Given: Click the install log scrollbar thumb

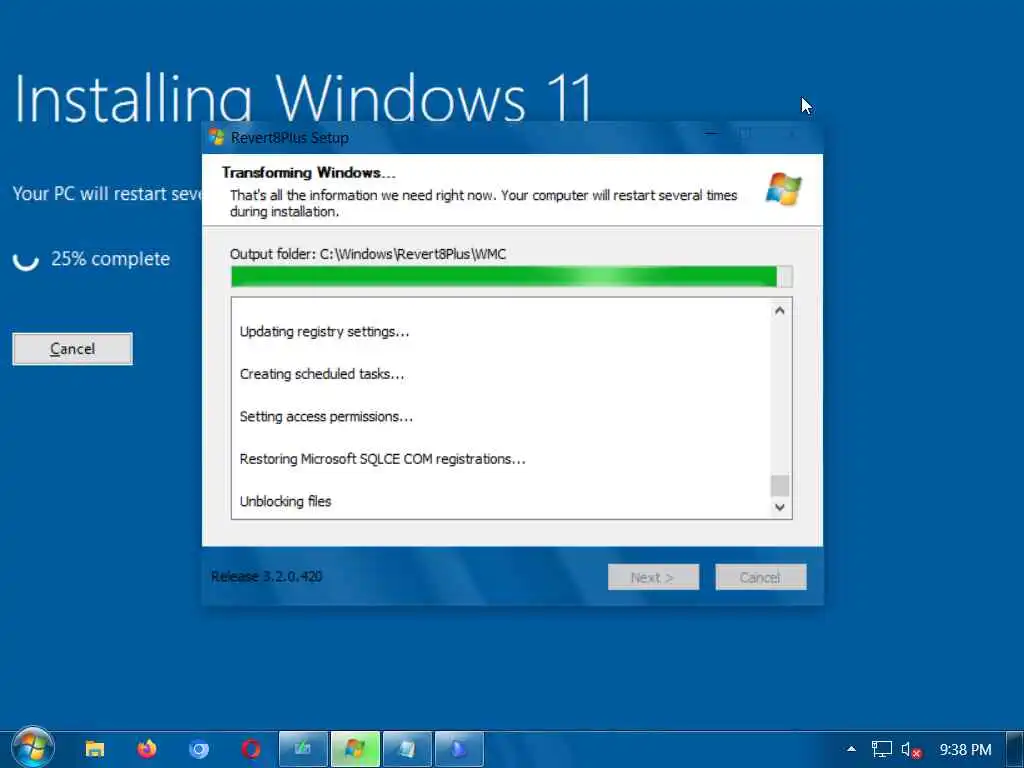Looking at the screenshot, I should tap(779, 485).
